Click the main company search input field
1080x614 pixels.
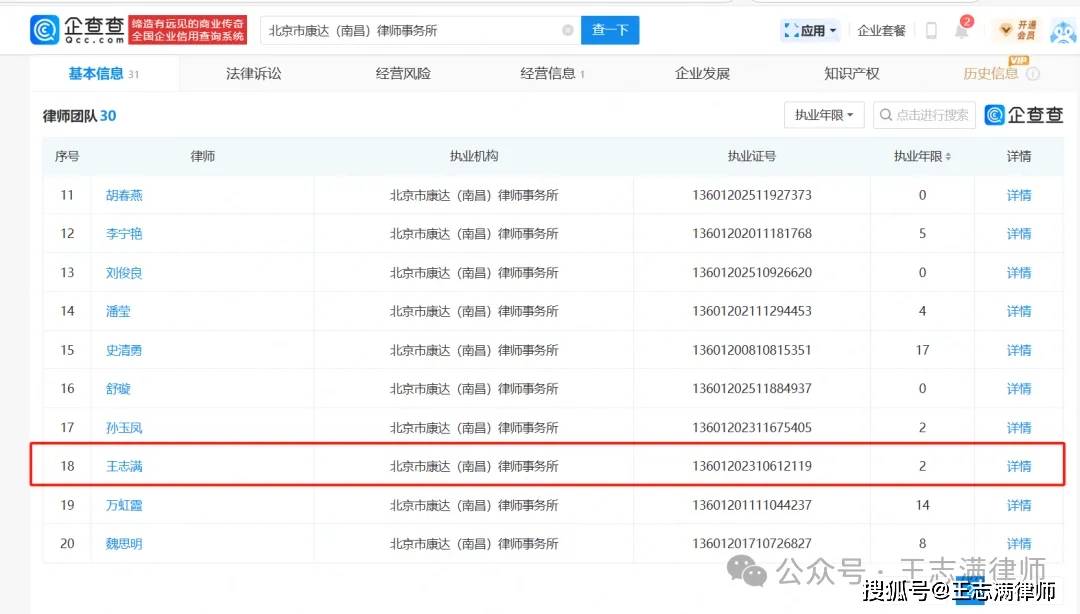click(410, 30)
